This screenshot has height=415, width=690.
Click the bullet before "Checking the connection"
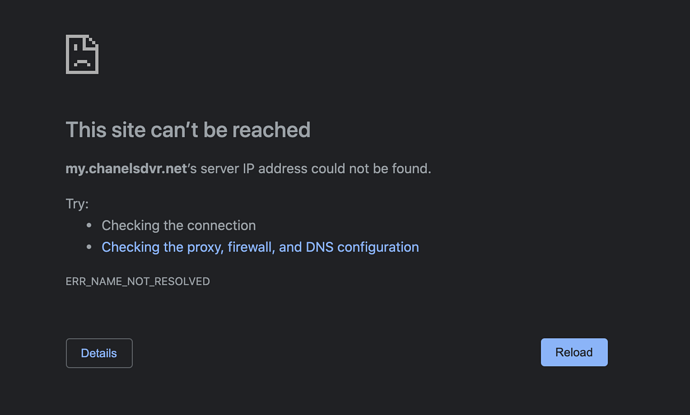coord(89,226)
